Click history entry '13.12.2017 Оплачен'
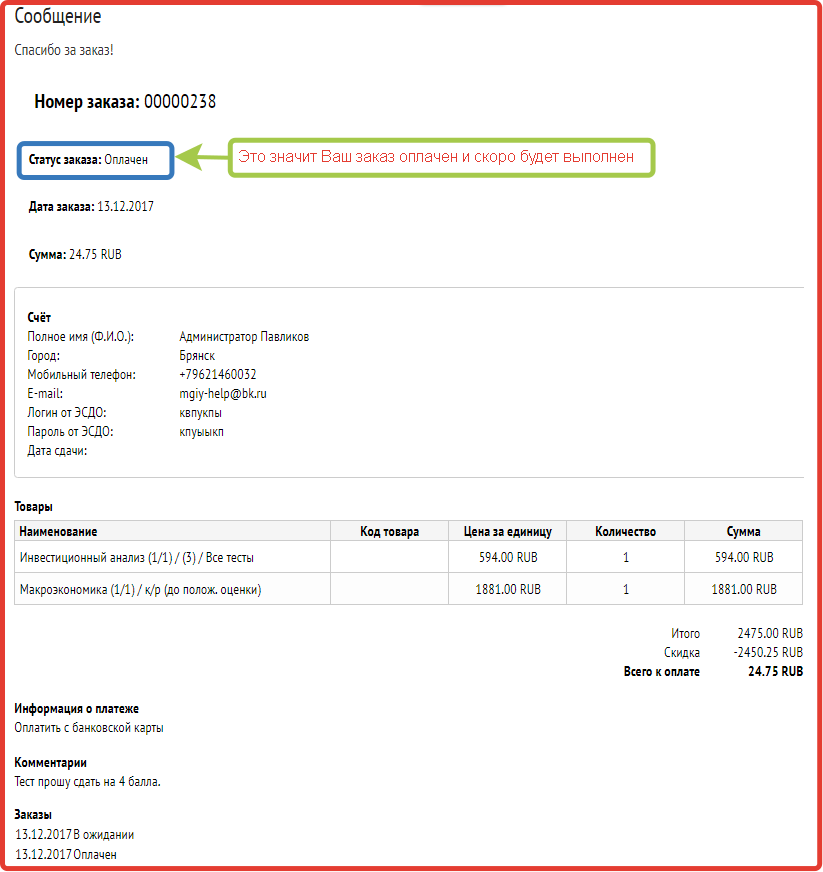Viewport: 823px width, 872px height. tap(66, 855)
